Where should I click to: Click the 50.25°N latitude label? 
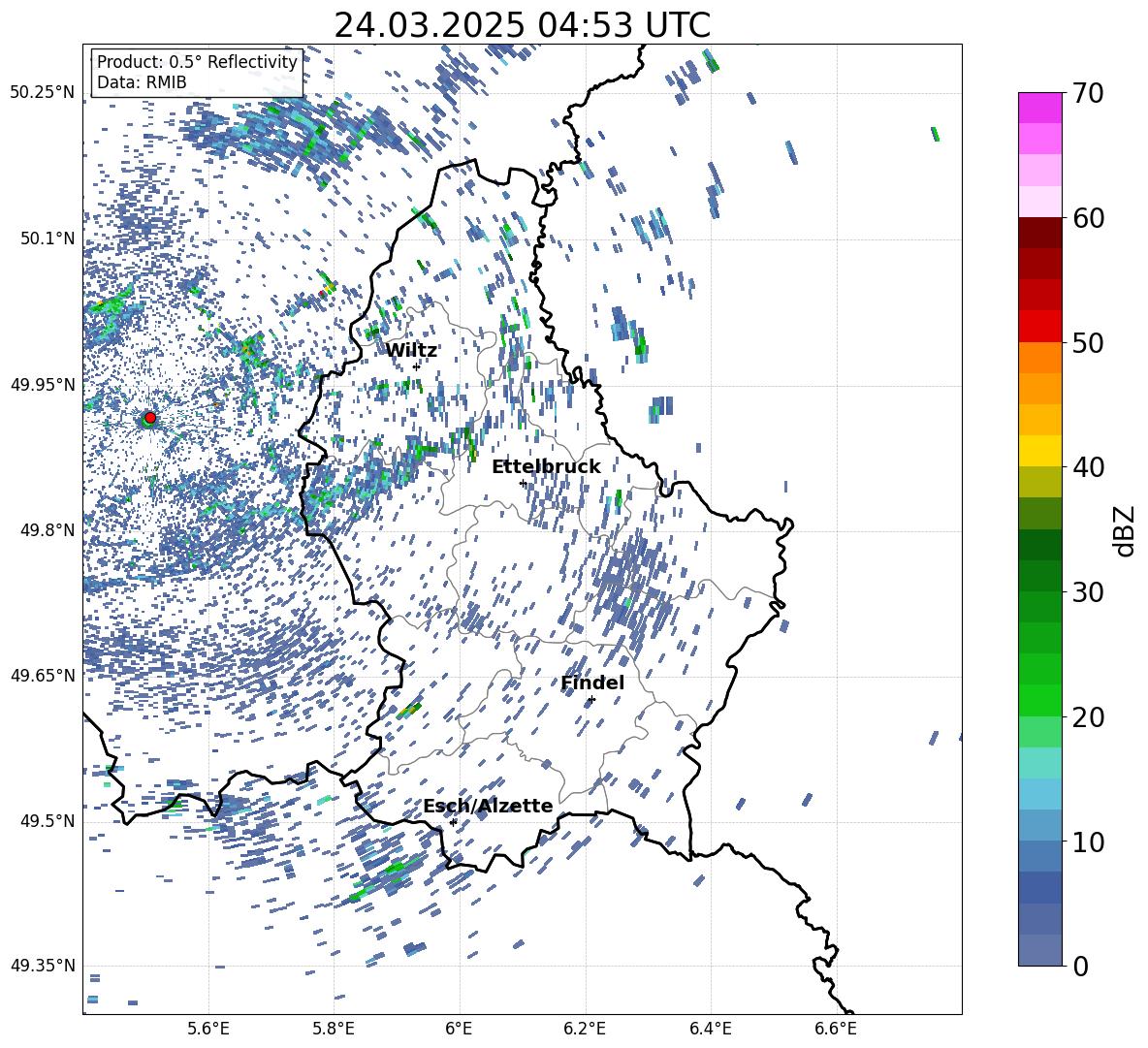(43, 93)
